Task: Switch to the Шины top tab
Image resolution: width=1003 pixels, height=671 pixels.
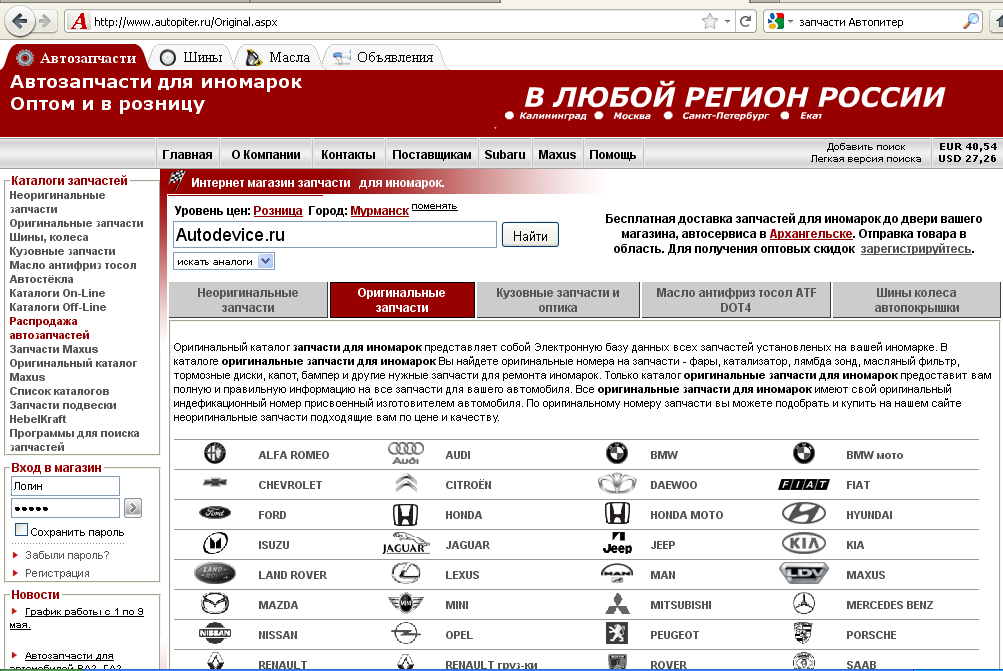Action: pos(191,58)
